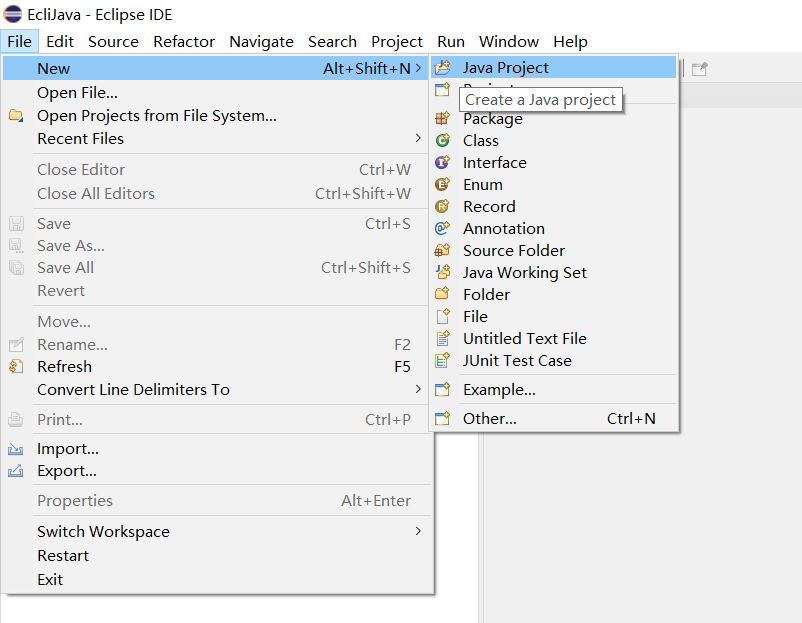Click the Untitled Text File icon
The image size is (802, 623).
point(442,338)
